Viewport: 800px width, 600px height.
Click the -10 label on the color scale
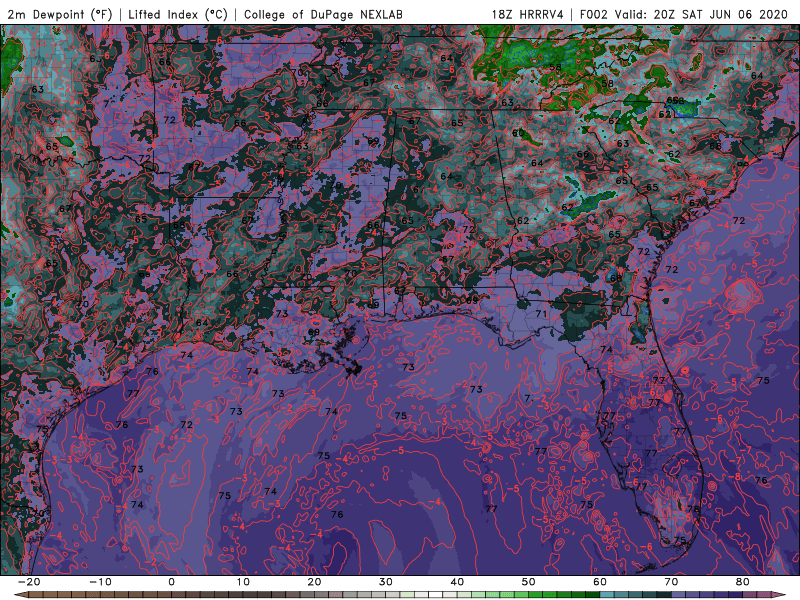point(100,582)
